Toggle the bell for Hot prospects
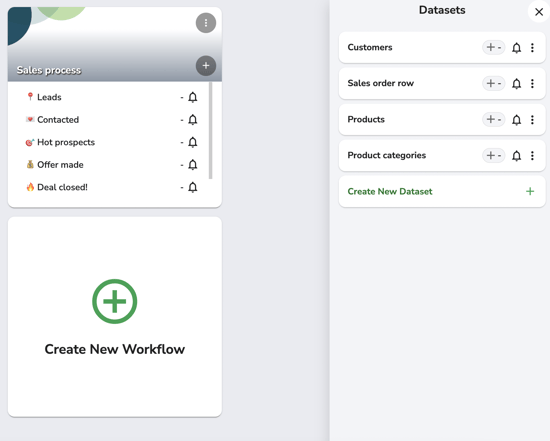The width and height of the screenshot is (550, 441). [193, 142]
